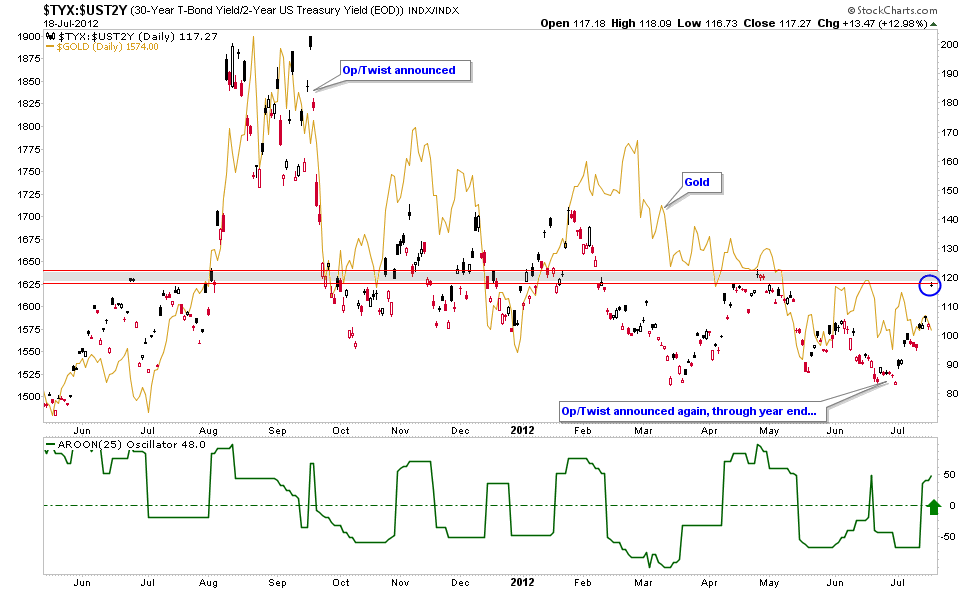Click the green up arrow in Aroon panel
The image size is (975, 591).
point(934,507)
